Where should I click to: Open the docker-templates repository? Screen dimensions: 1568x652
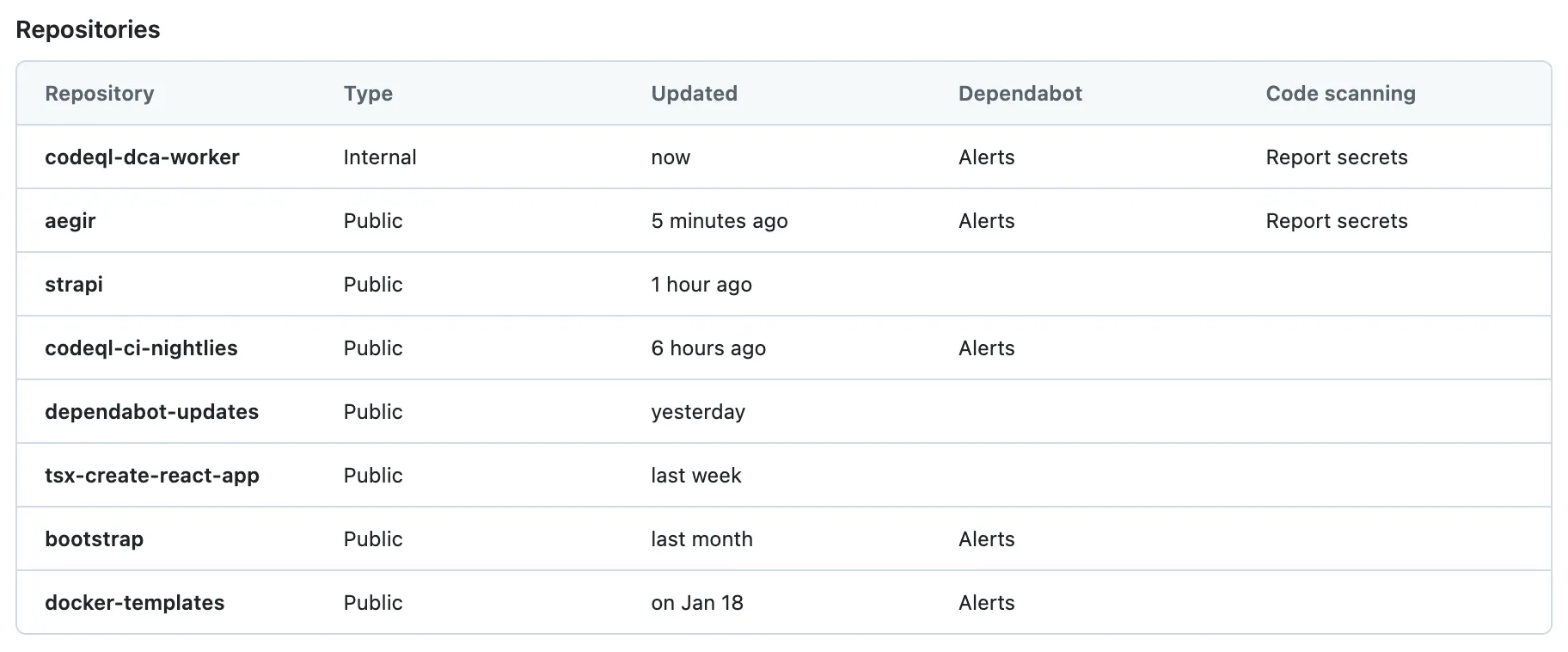point(135,603)
